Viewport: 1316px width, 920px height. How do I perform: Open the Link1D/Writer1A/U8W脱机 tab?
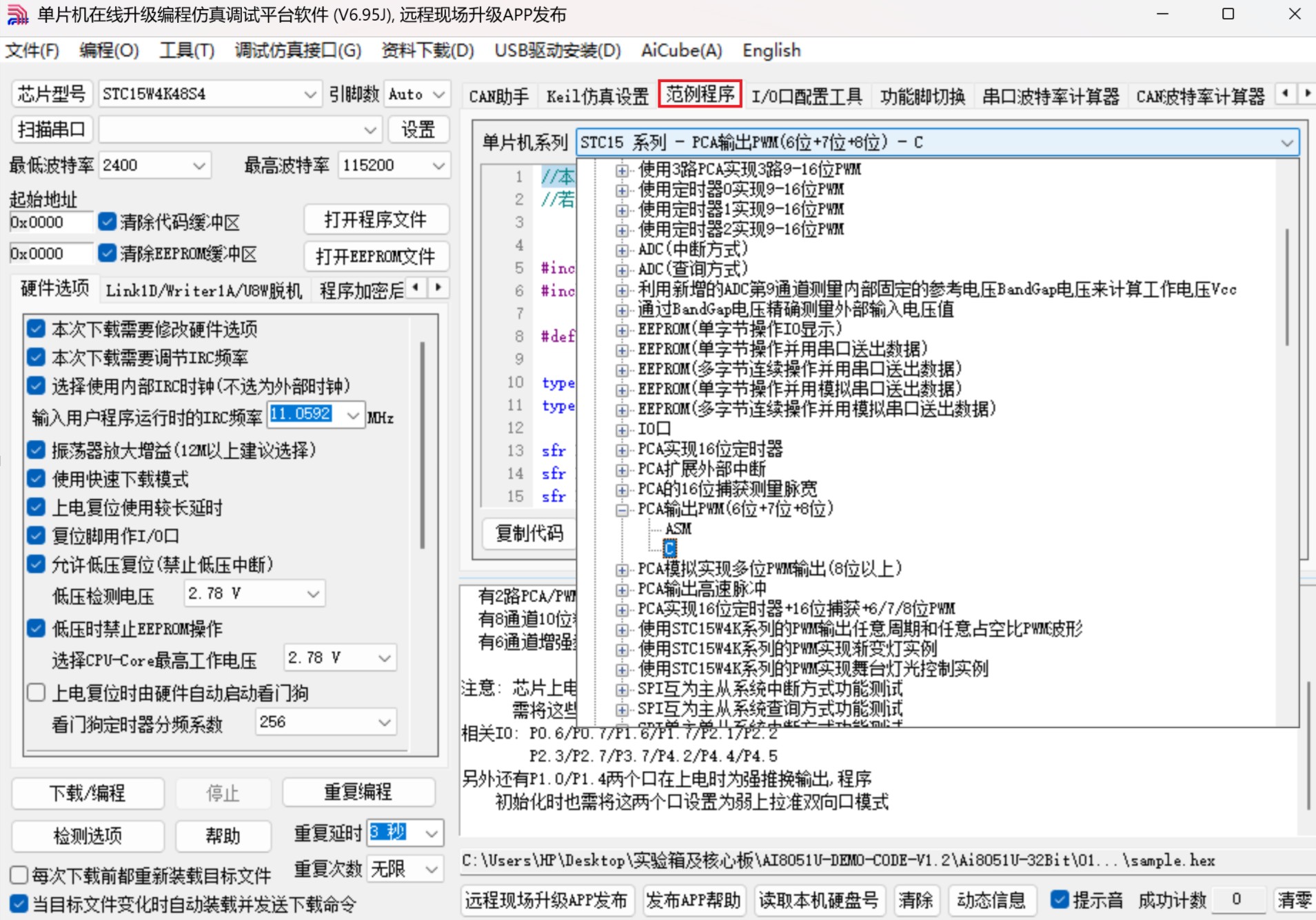[204, 290]
